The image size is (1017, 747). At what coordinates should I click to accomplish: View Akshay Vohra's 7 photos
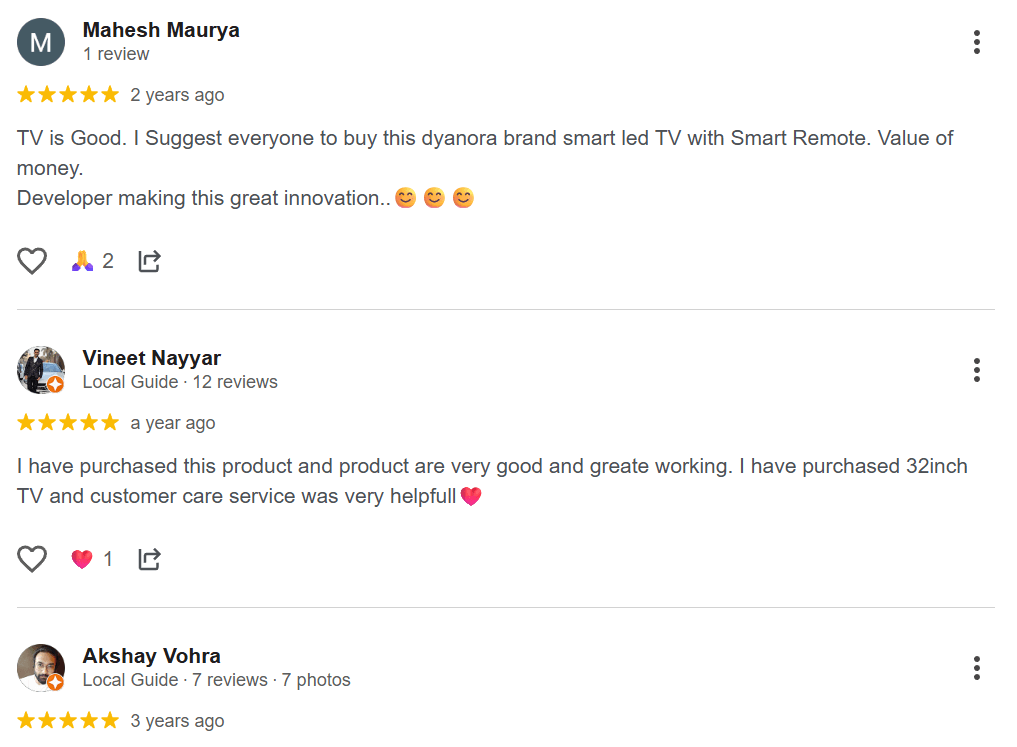coord(316,679)
